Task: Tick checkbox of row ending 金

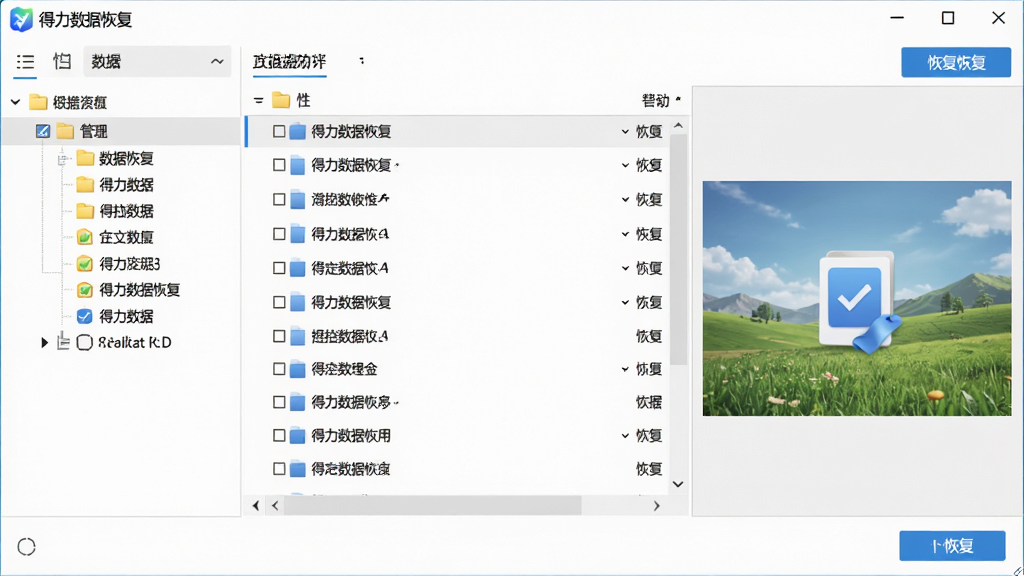Action: coord(279,369)
